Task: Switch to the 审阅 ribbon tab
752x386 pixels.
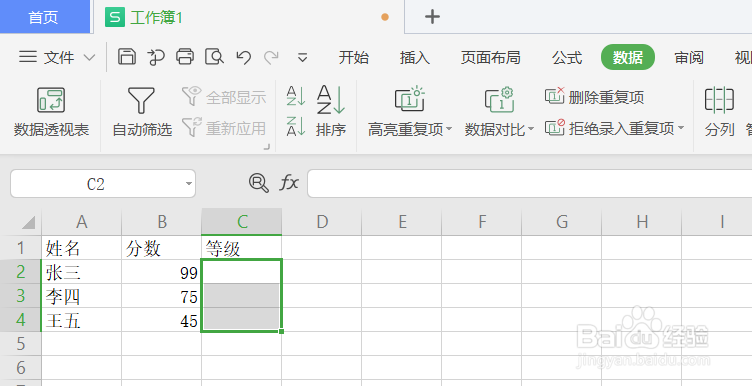Action: (689, 58)
